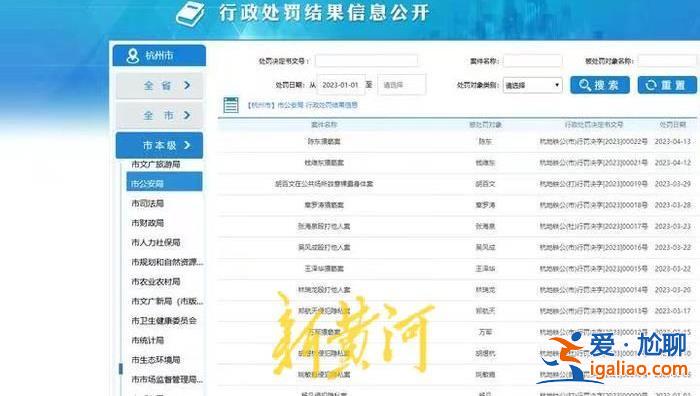Click the sidebar scrollbar thumb
The width and height of the screenshot is (700, 396).
point(121,369)
